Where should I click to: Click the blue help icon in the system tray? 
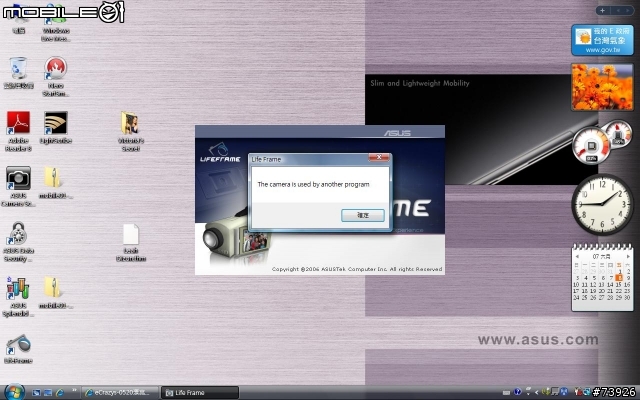pyautogui.click(x=517, y=392)
